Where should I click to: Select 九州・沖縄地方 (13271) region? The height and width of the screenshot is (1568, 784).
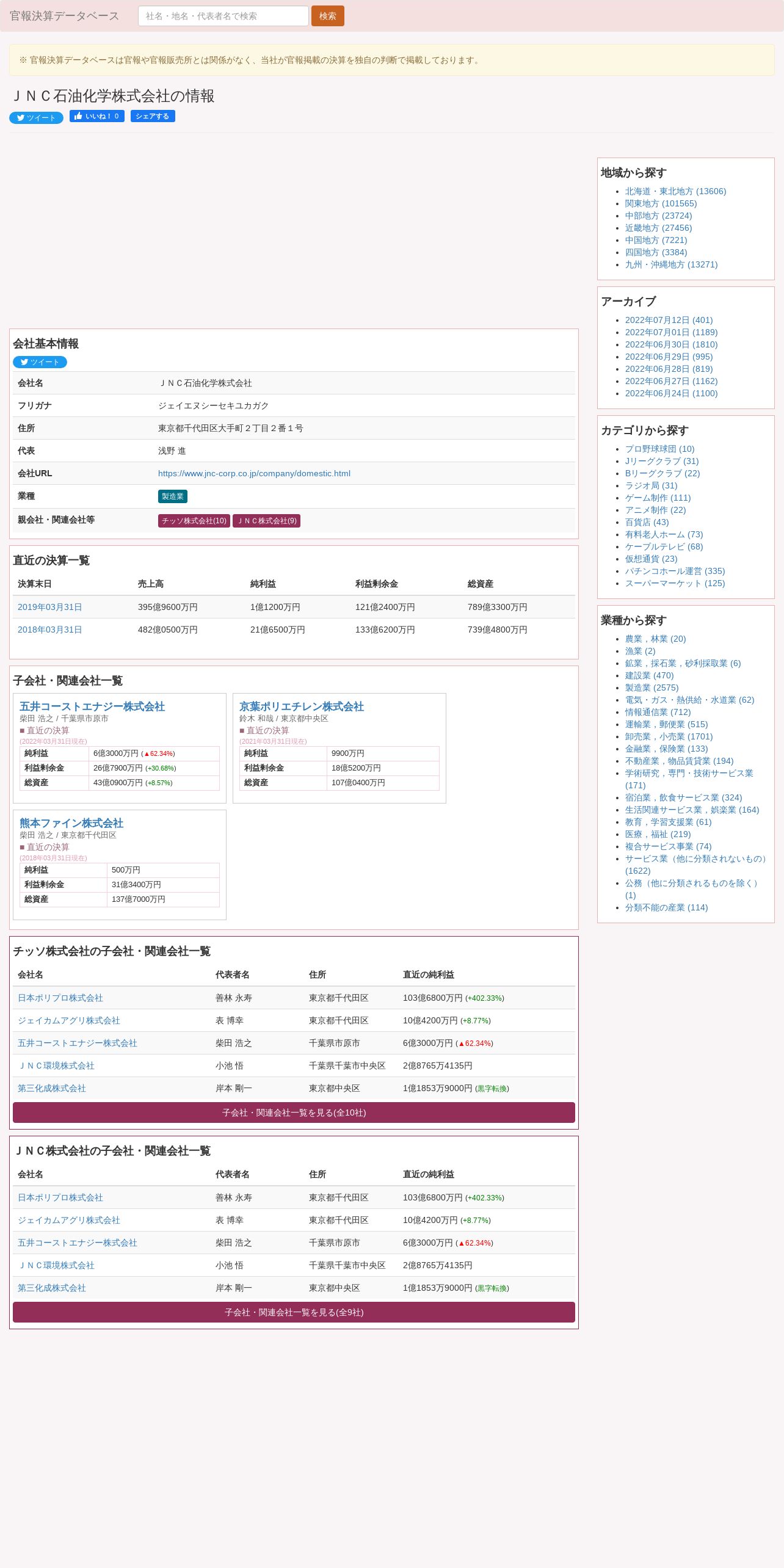click(x=671, y=264)
